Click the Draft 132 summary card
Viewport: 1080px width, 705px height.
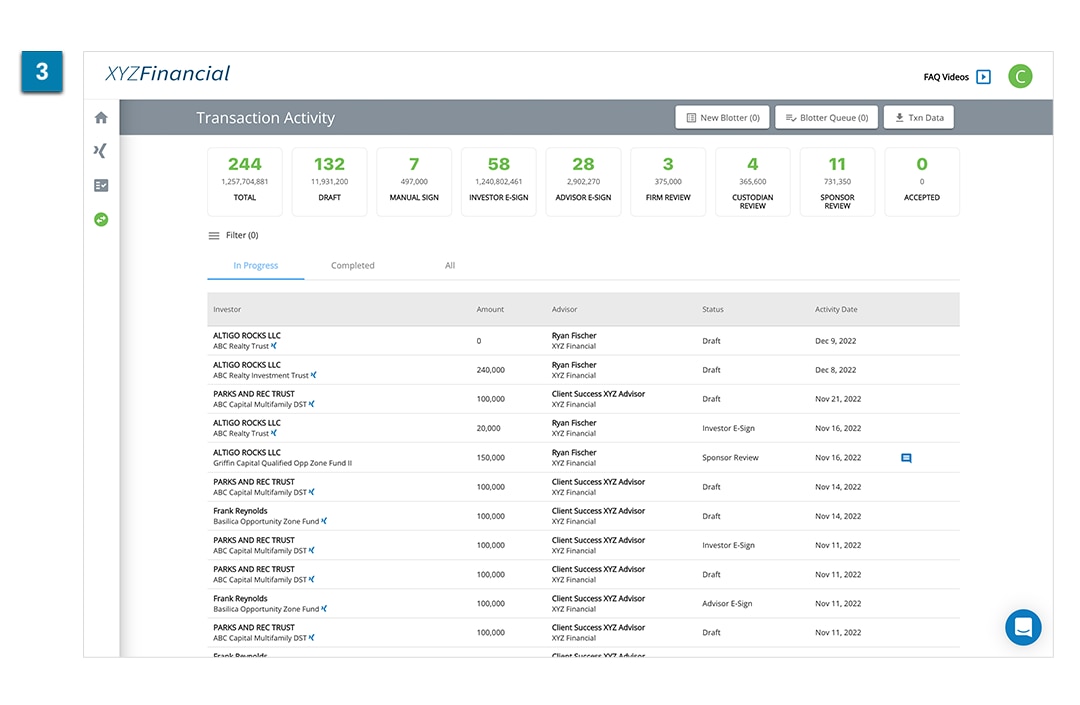pos(329,181)
